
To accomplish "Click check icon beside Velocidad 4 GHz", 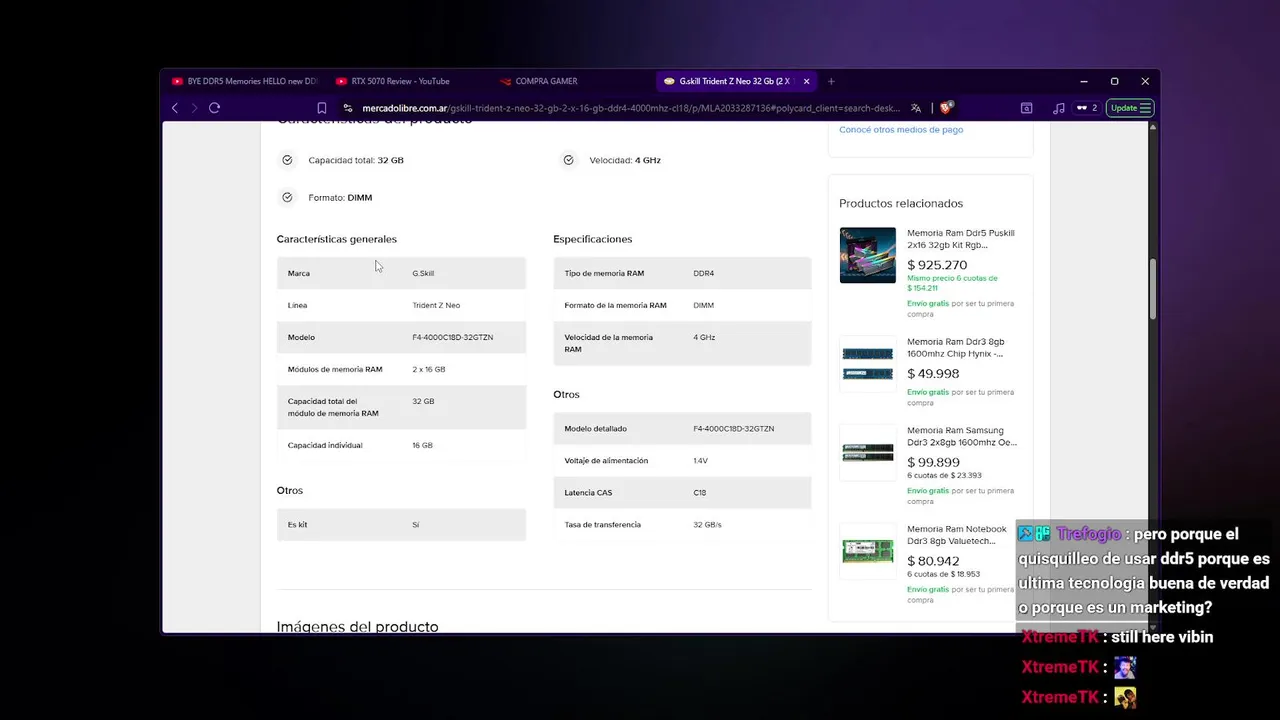I will (568, 160).
